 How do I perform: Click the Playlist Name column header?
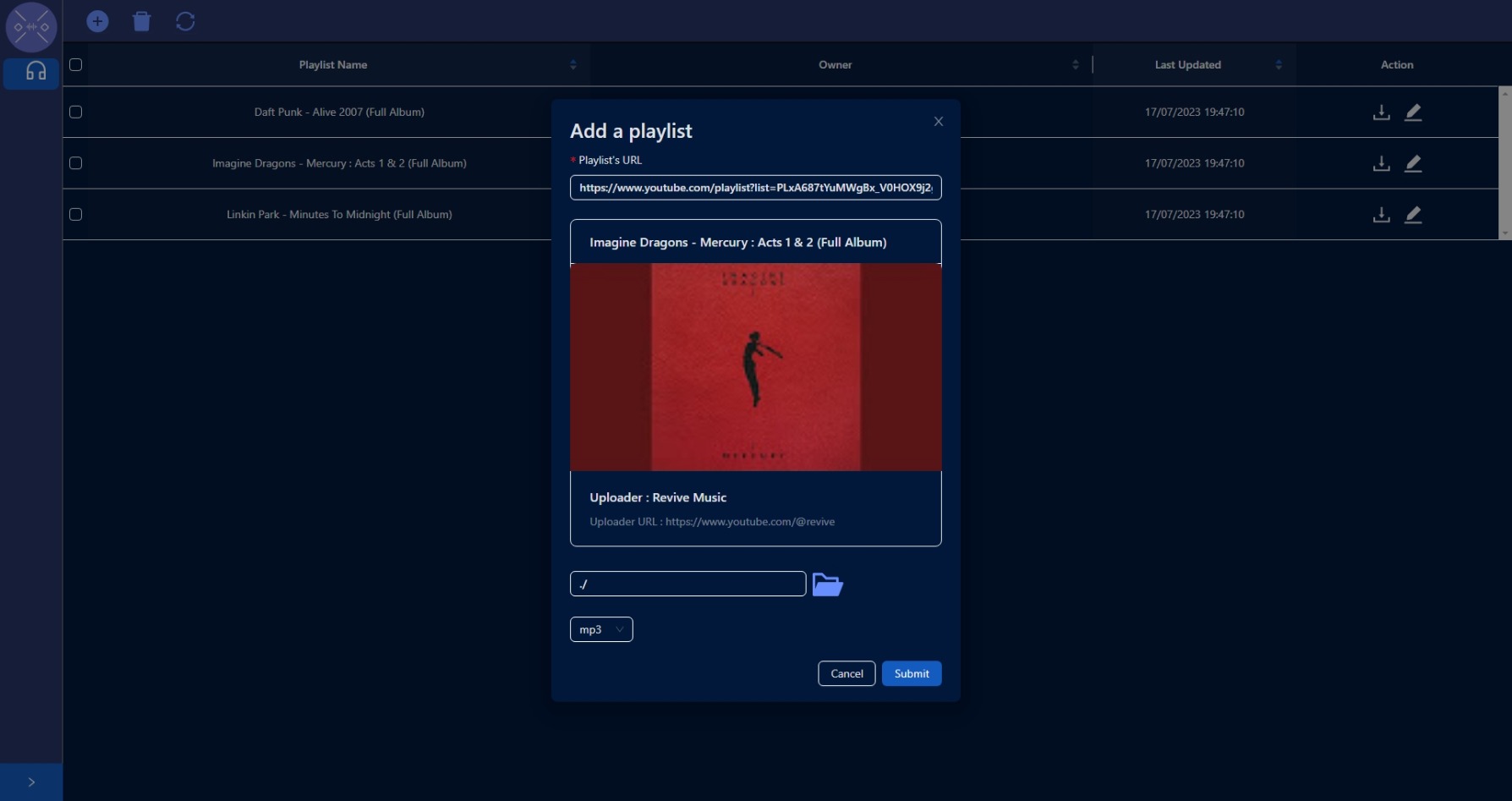tap(333, 65)
